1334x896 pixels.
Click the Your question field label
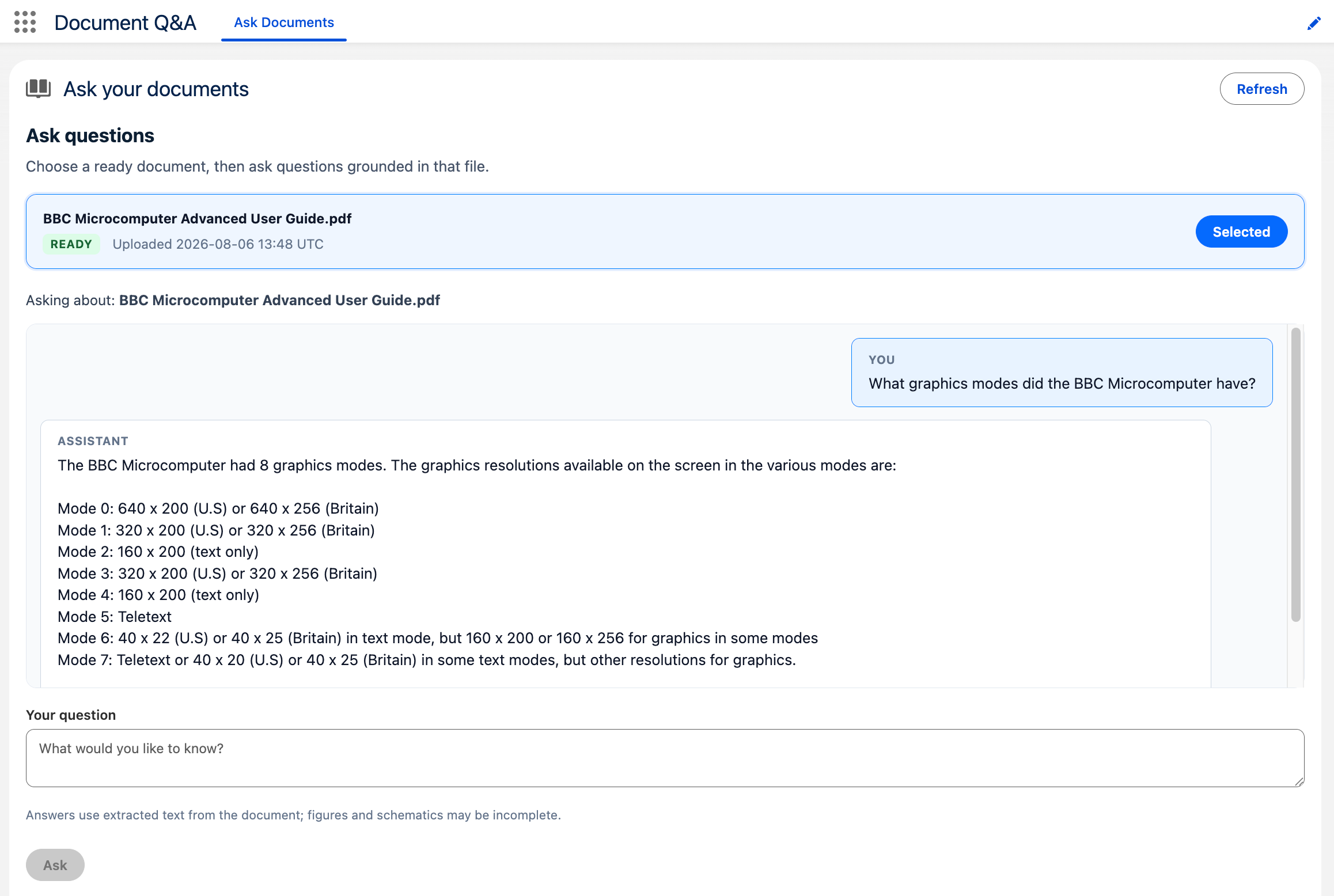[x=71, y=715]
